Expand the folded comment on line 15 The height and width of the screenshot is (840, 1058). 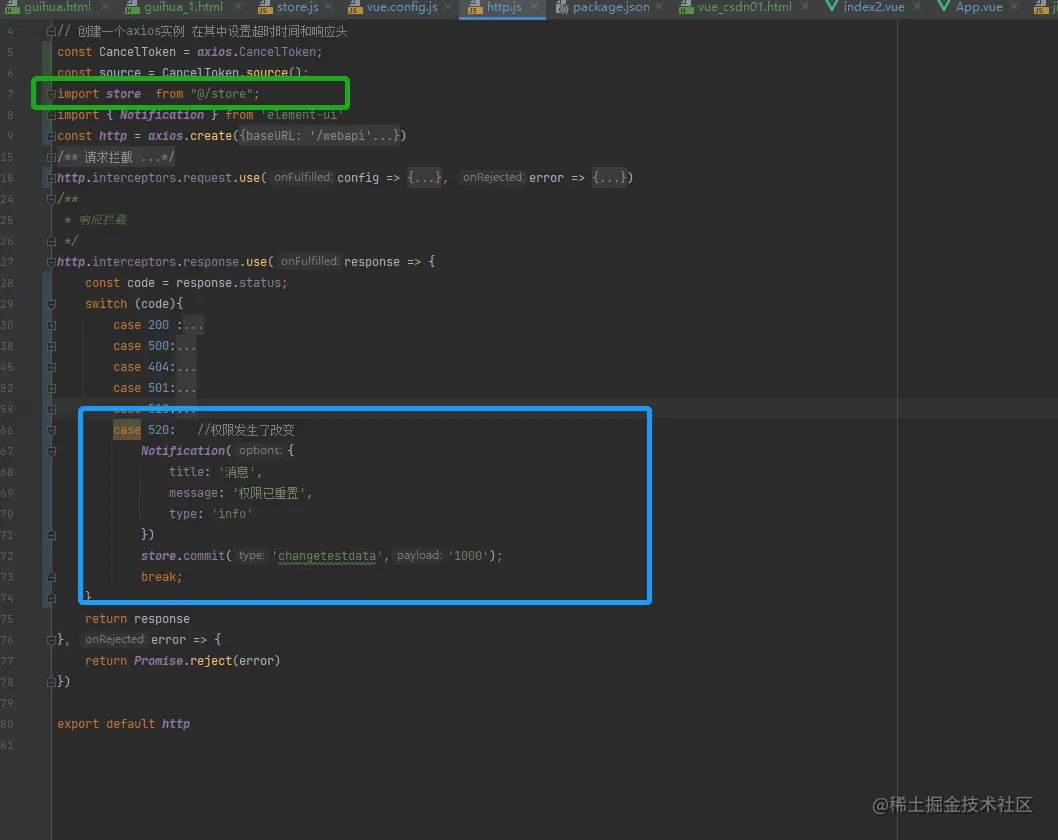pos(51,157)
